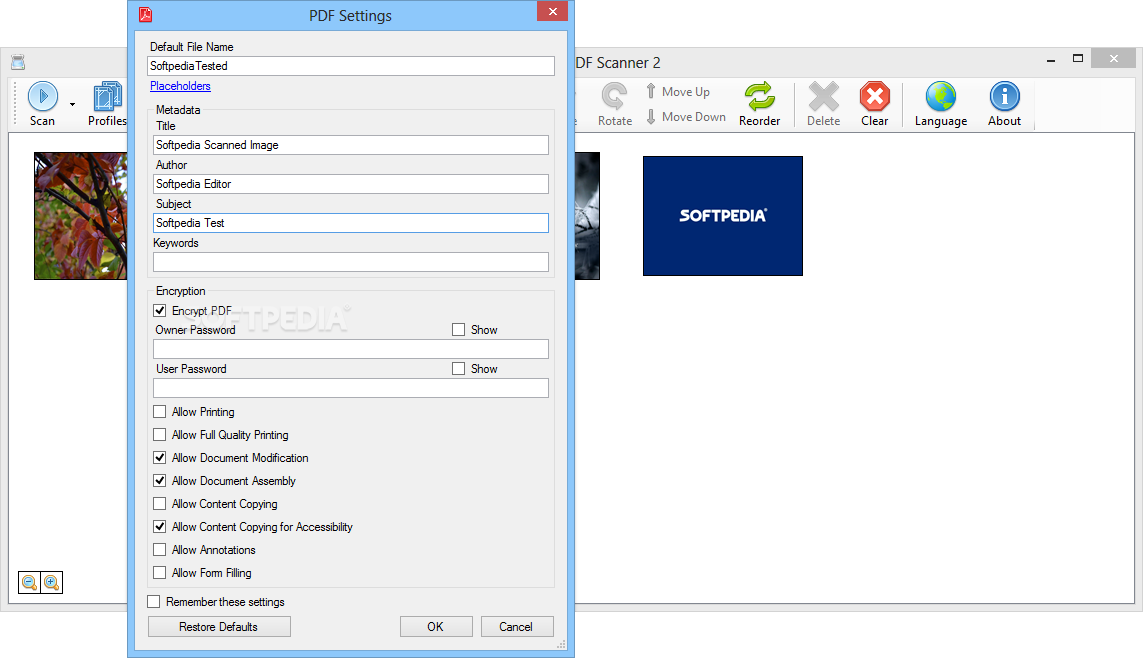Click the Scan button icon
This screenshot has height=658, width=1143.
(x=42, y=96)
